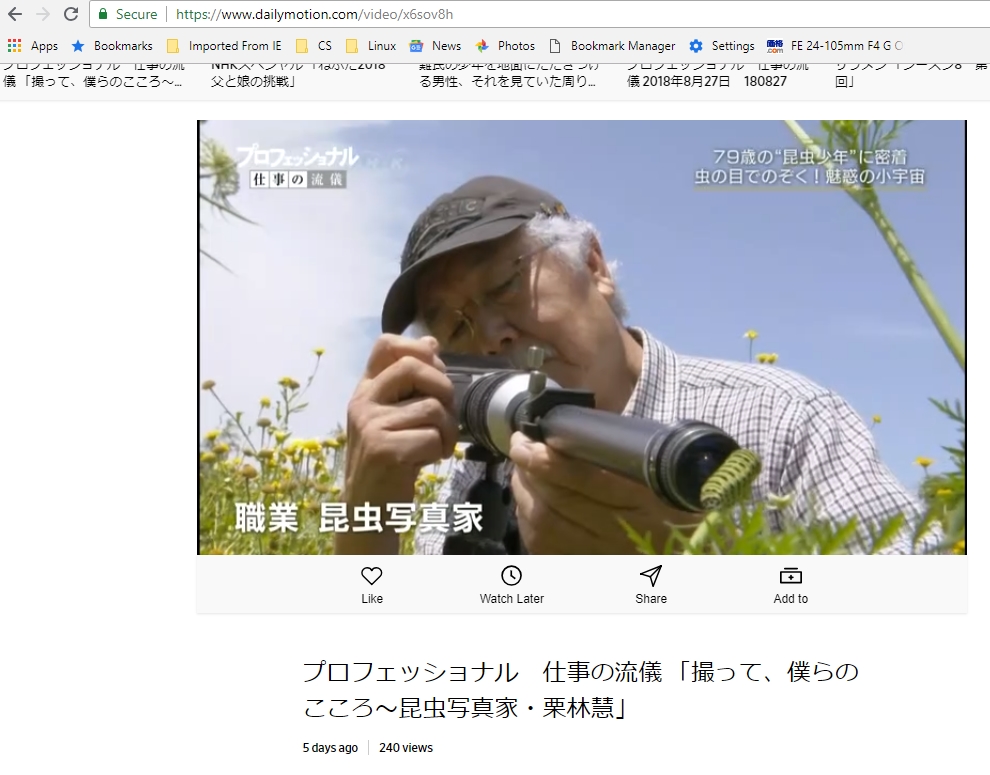
Task: Open Bookmark Manager from bookmarks bar
Action: click(612, 45)
